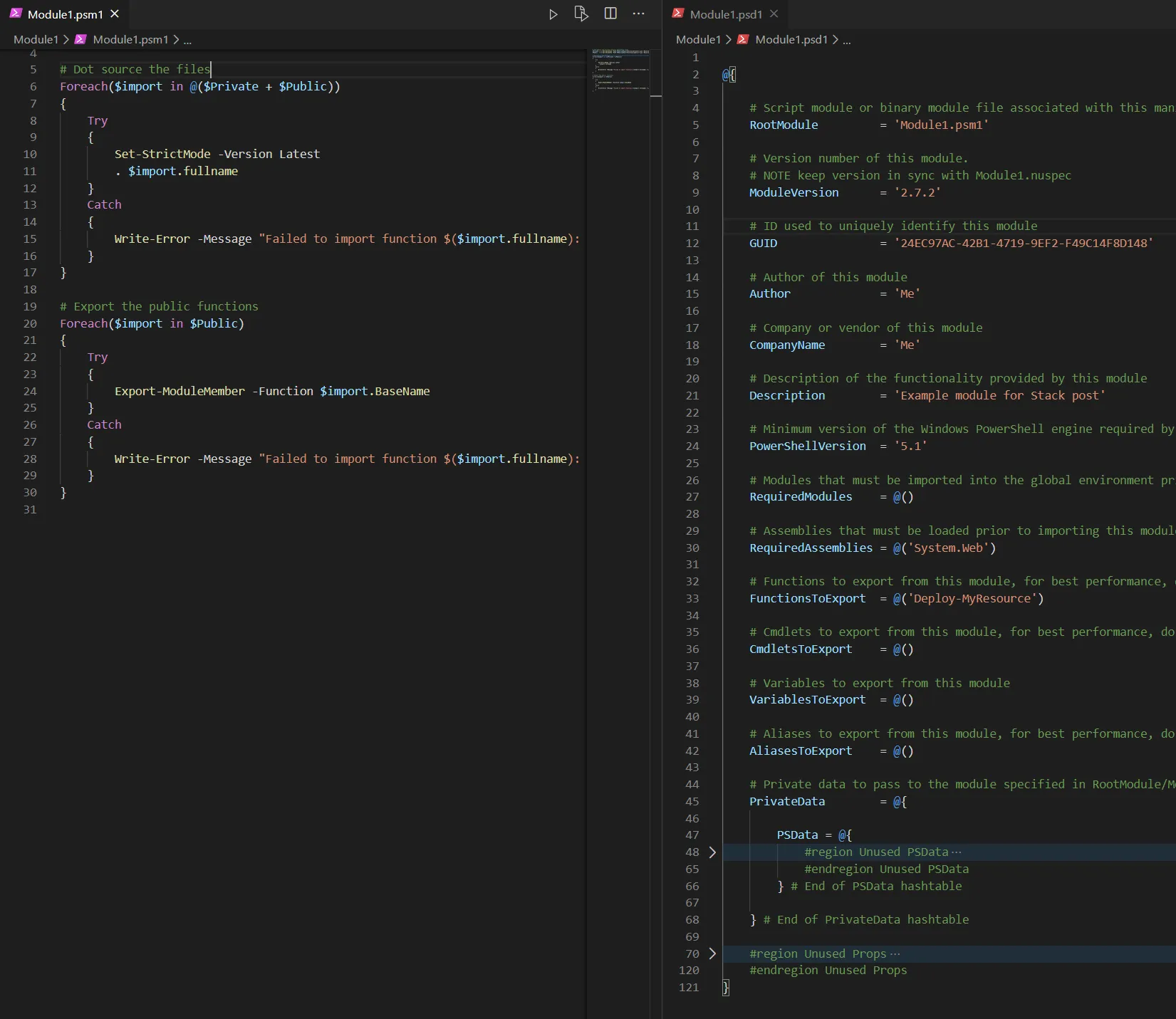This screenshot has height=1019, width=1176.
Task: Place cursor on the ModuleVersion '2.7.2' value
Action: (917, 193)
